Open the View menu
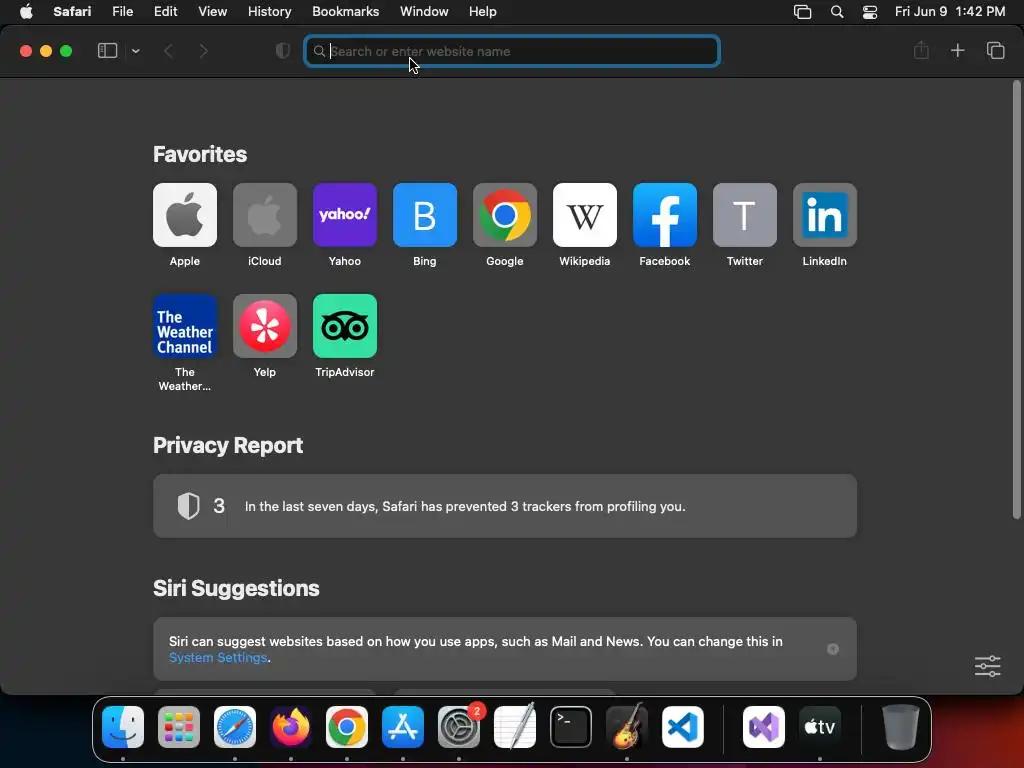1024x768 pixels. [x=212, y=12]
